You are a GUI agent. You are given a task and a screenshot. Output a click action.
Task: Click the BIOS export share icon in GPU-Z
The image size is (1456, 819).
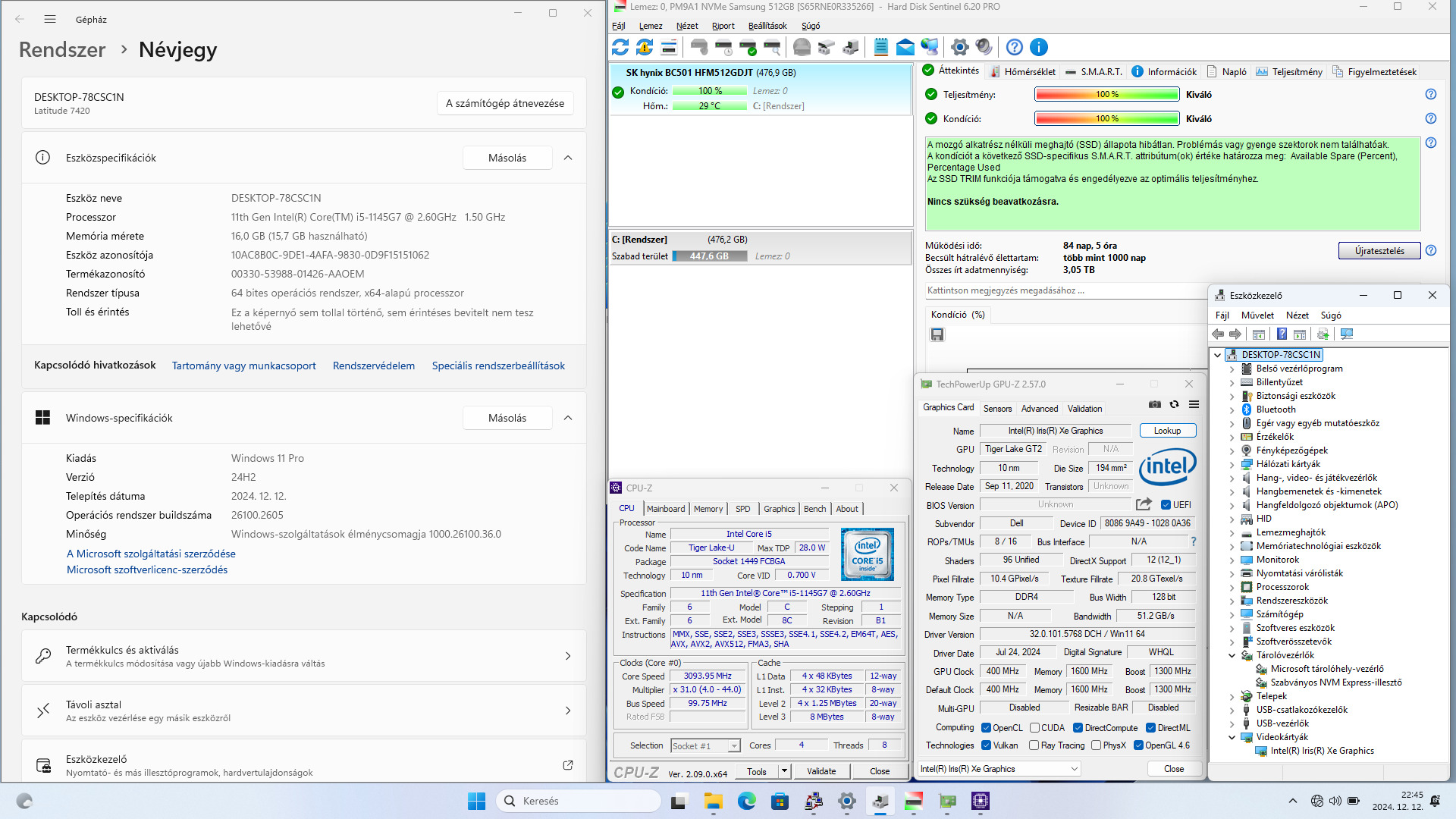(x=1144, y=504)
